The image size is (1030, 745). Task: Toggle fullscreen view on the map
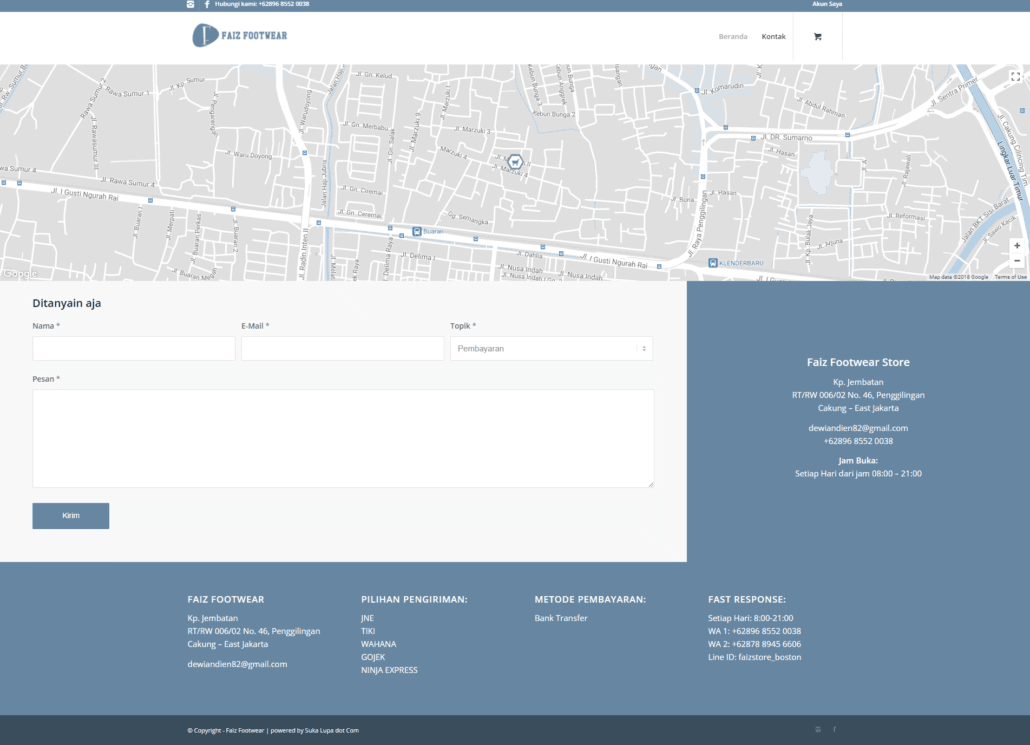pyautogui.click(x=1016, y=76)
